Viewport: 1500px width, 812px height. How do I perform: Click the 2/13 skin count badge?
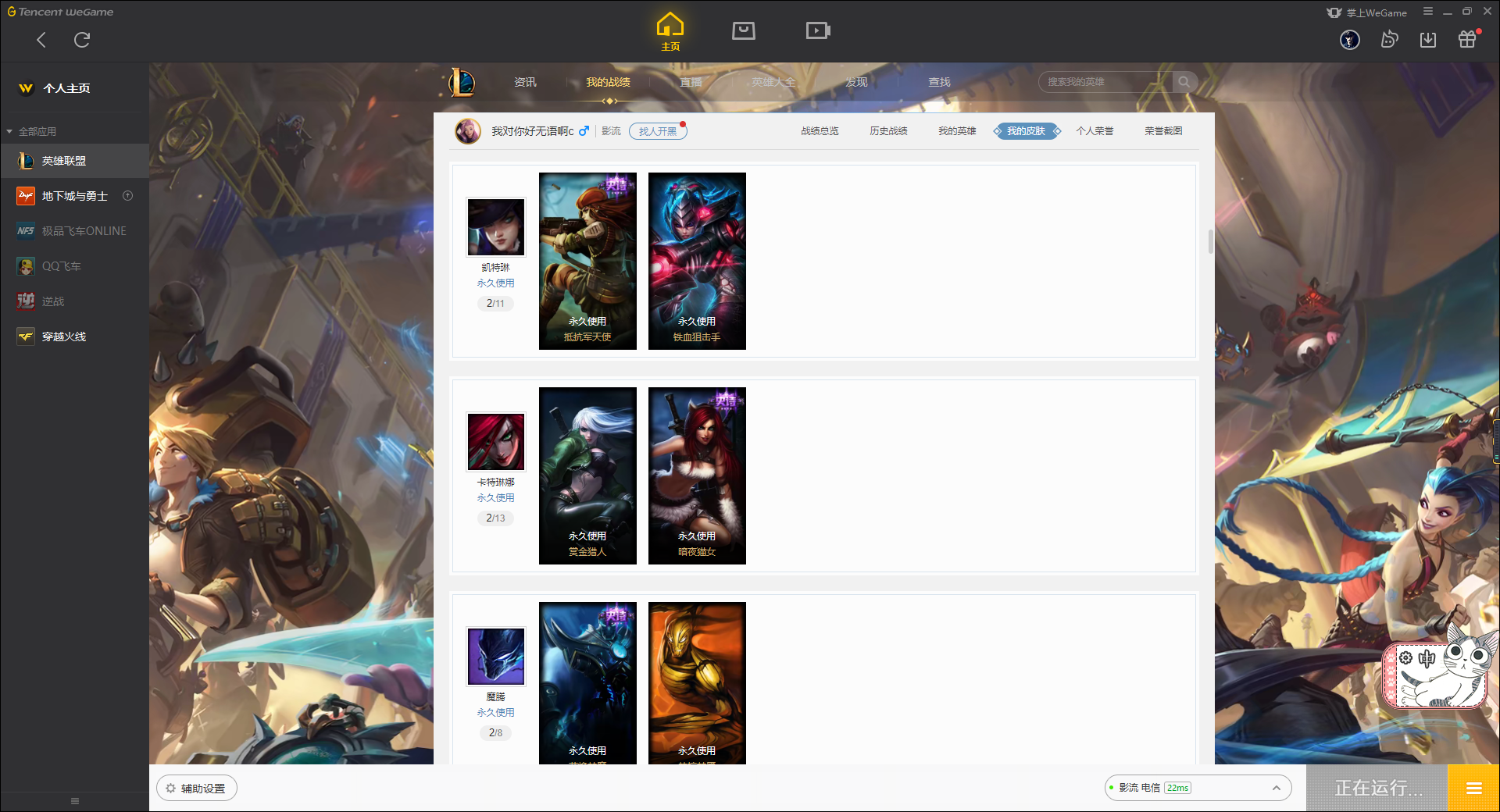tap(495, 518)
